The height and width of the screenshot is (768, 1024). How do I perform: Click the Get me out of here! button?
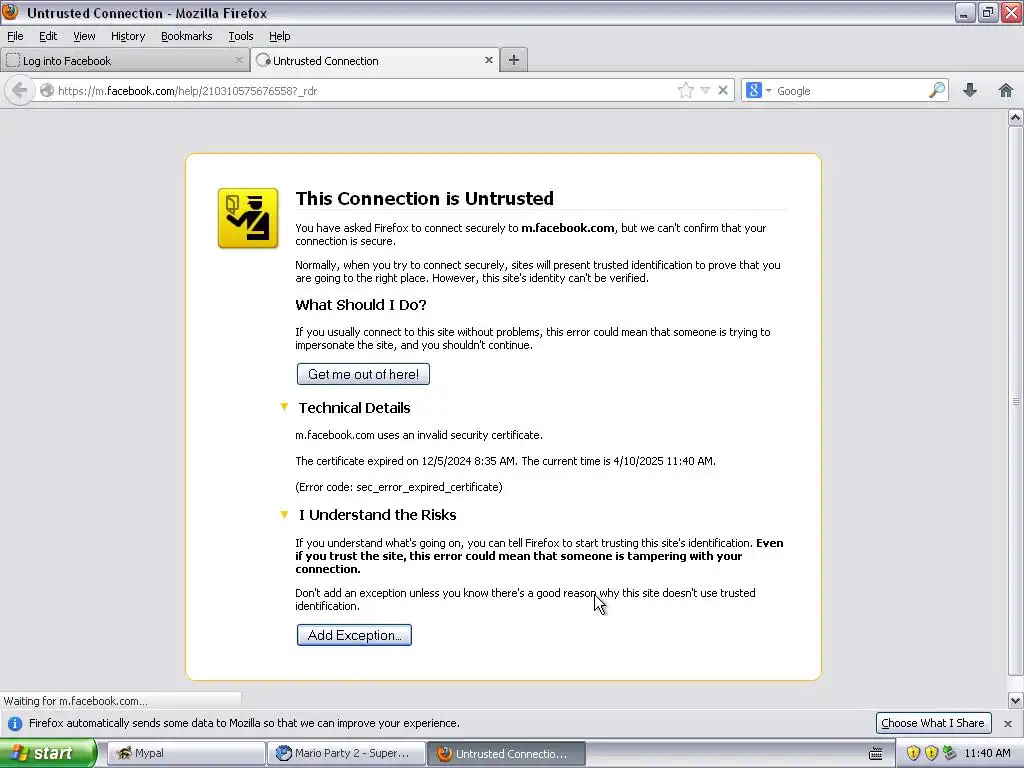coord(363,374)
